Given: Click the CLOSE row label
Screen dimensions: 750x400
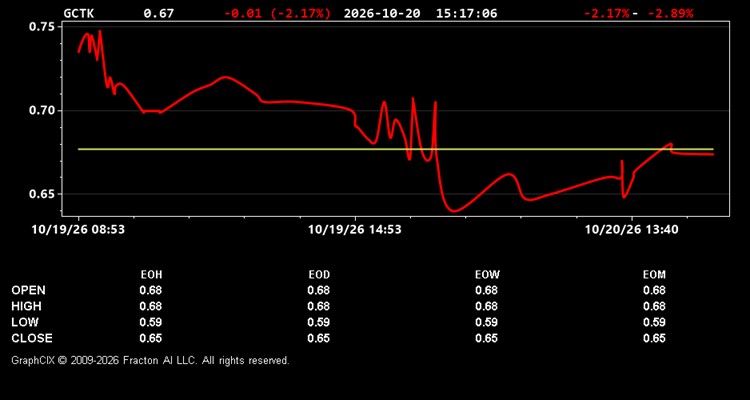Looking at the screenshot, I should 32,338.
